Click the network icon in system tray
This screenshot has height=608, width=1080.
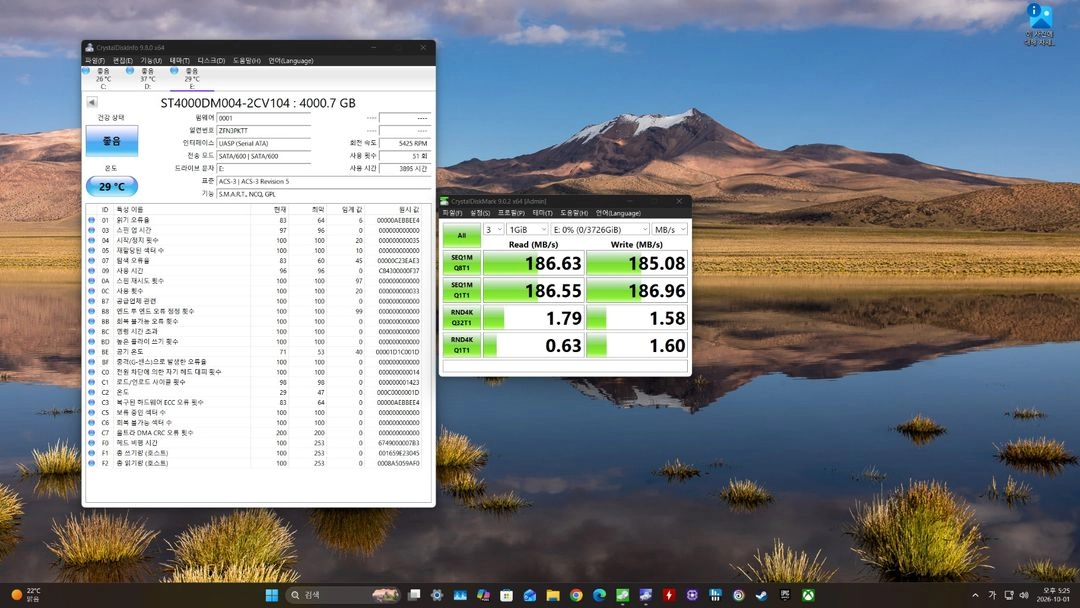(x=1009, y=595)
